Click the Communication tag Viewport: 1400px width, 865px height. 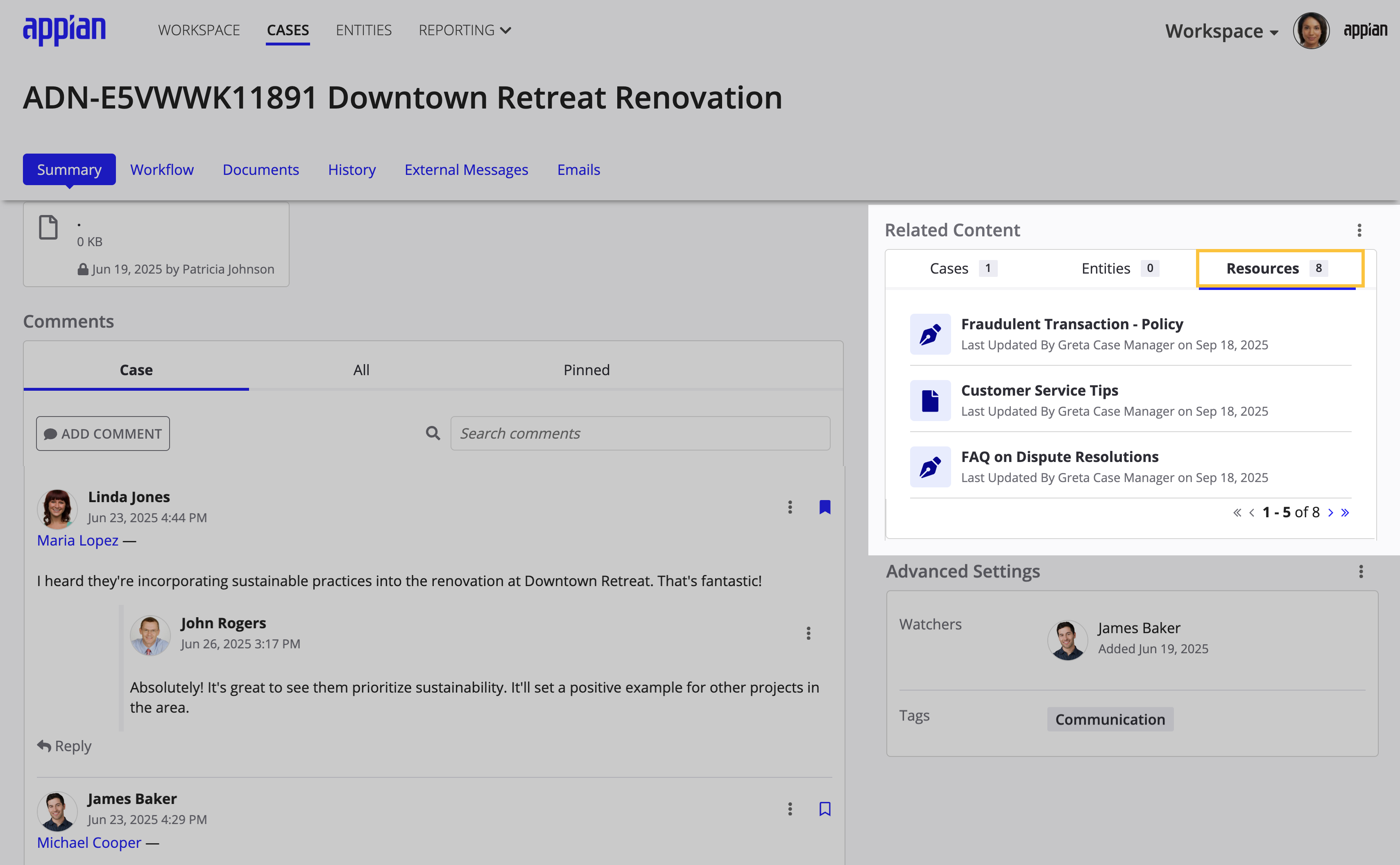point(1110,719)
